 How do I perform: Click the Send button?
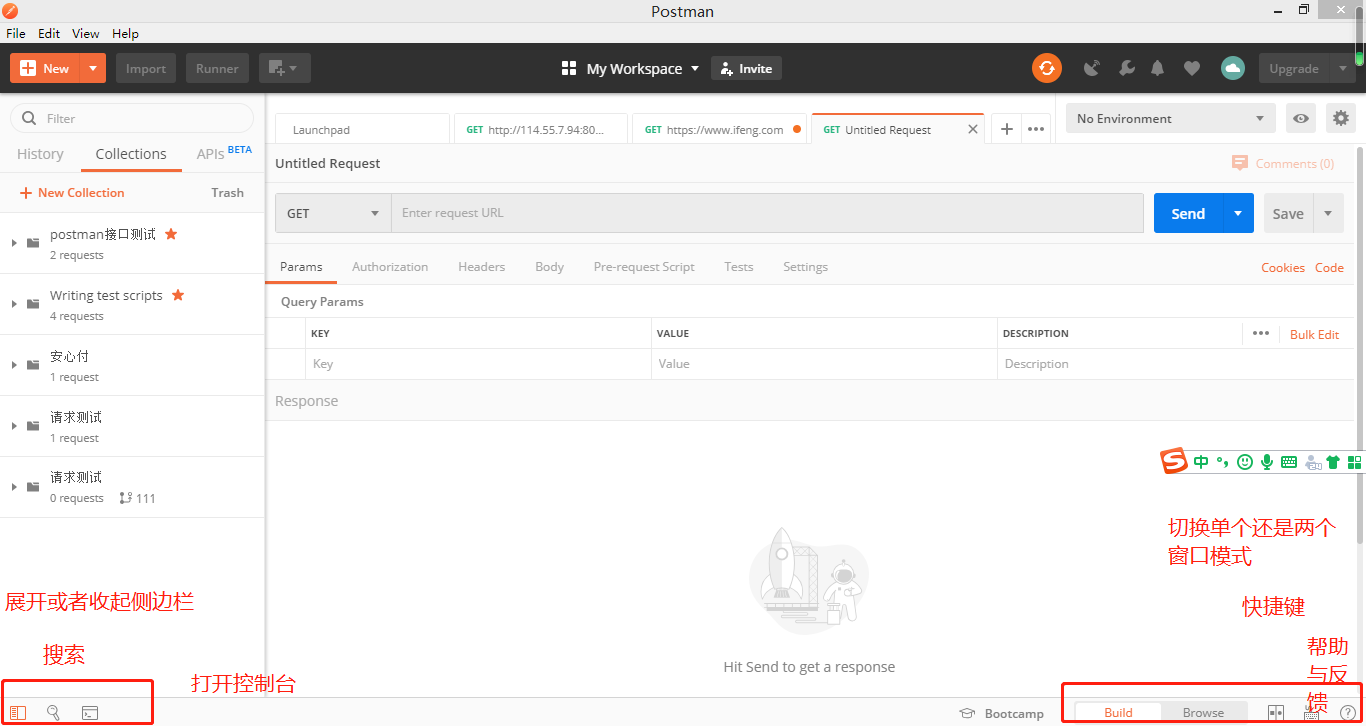point(1188,213)
